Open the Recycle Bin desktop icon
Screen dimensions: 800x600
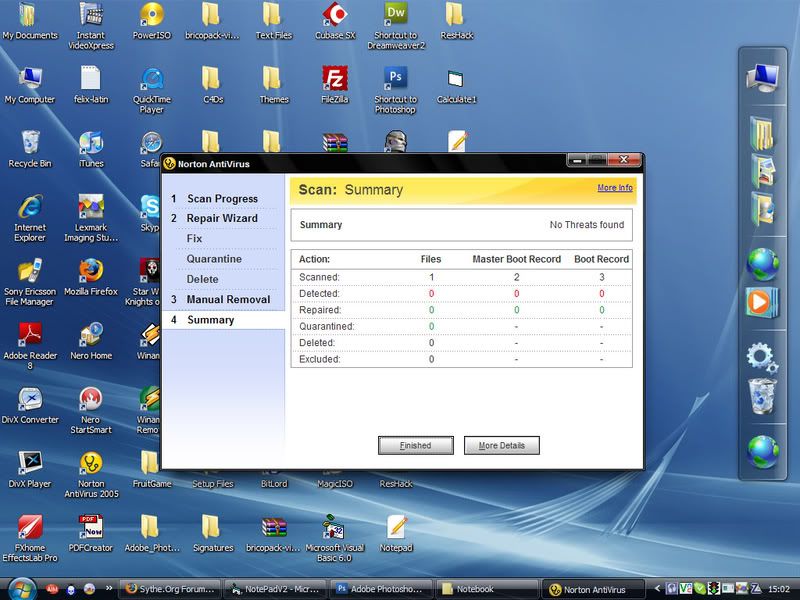pyautogui.click(x=30, y=148)
